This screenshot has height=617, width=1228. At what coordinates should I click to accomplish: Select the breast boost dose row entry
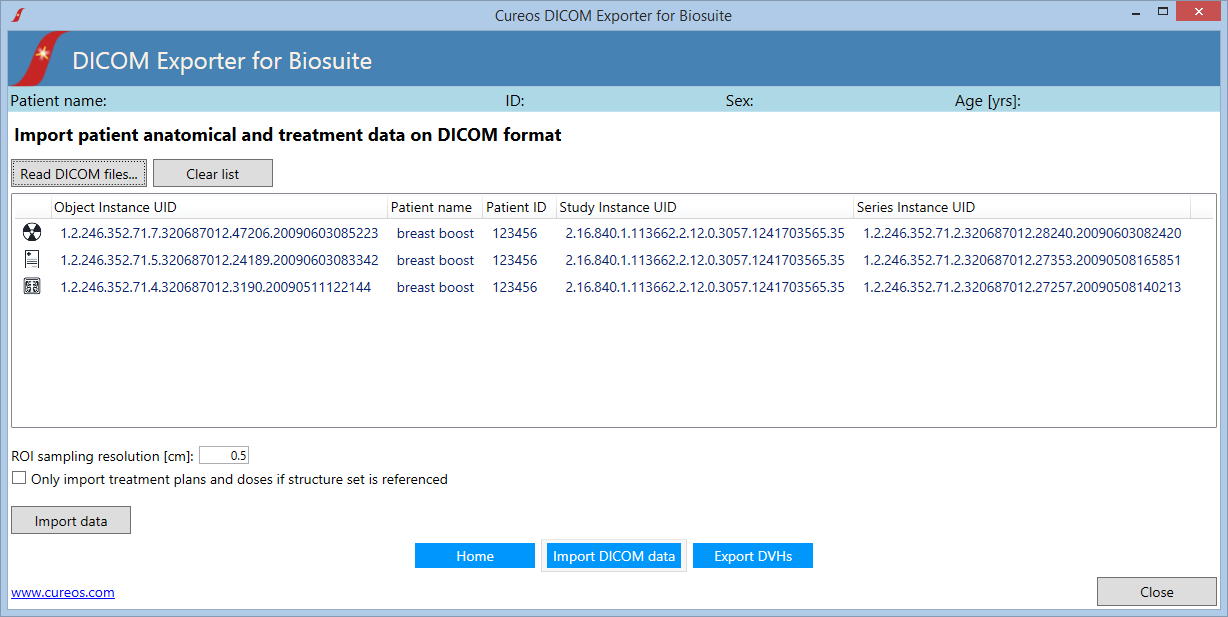point(435,232)
